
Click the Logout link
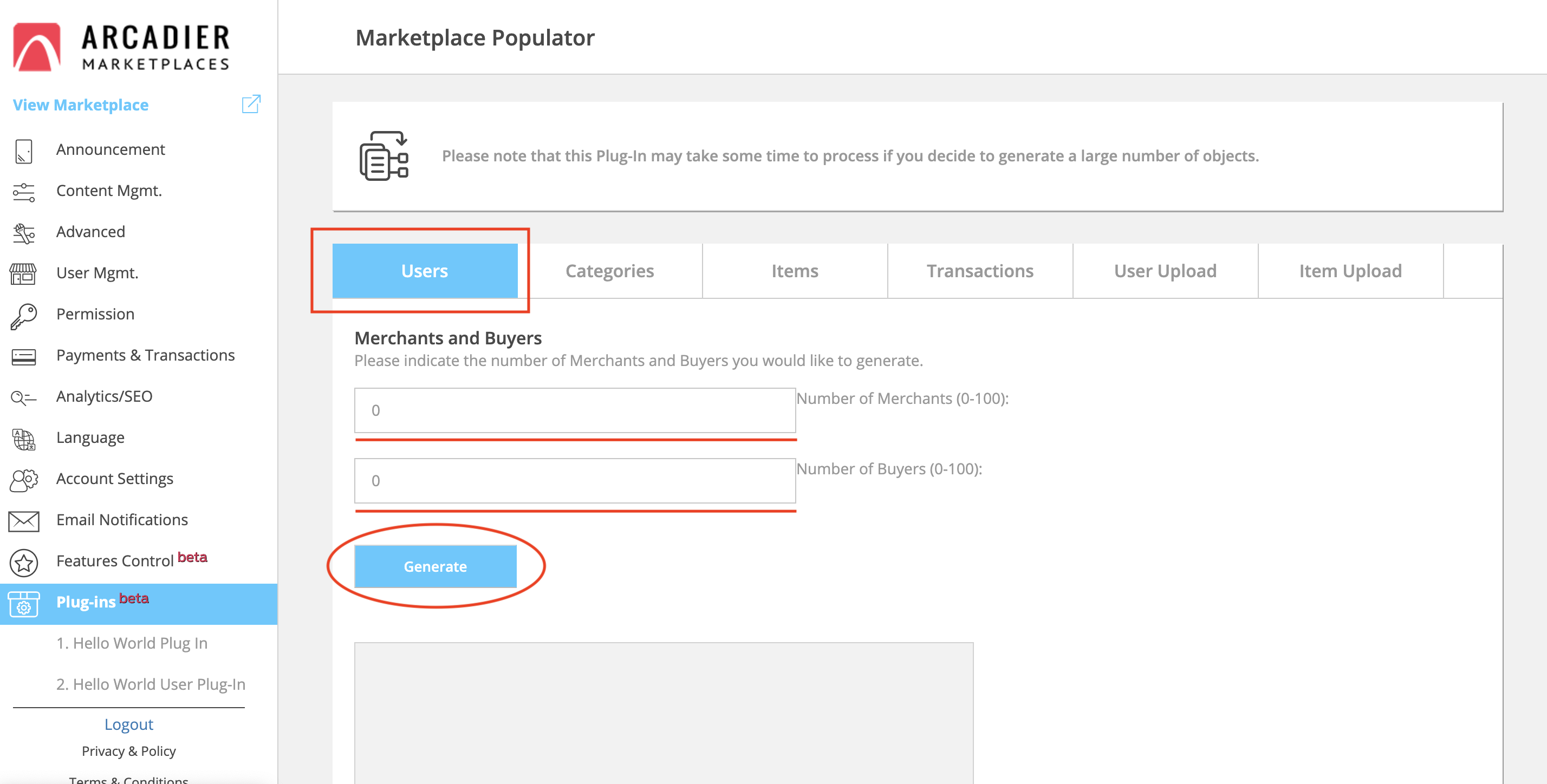coord(128,724)
